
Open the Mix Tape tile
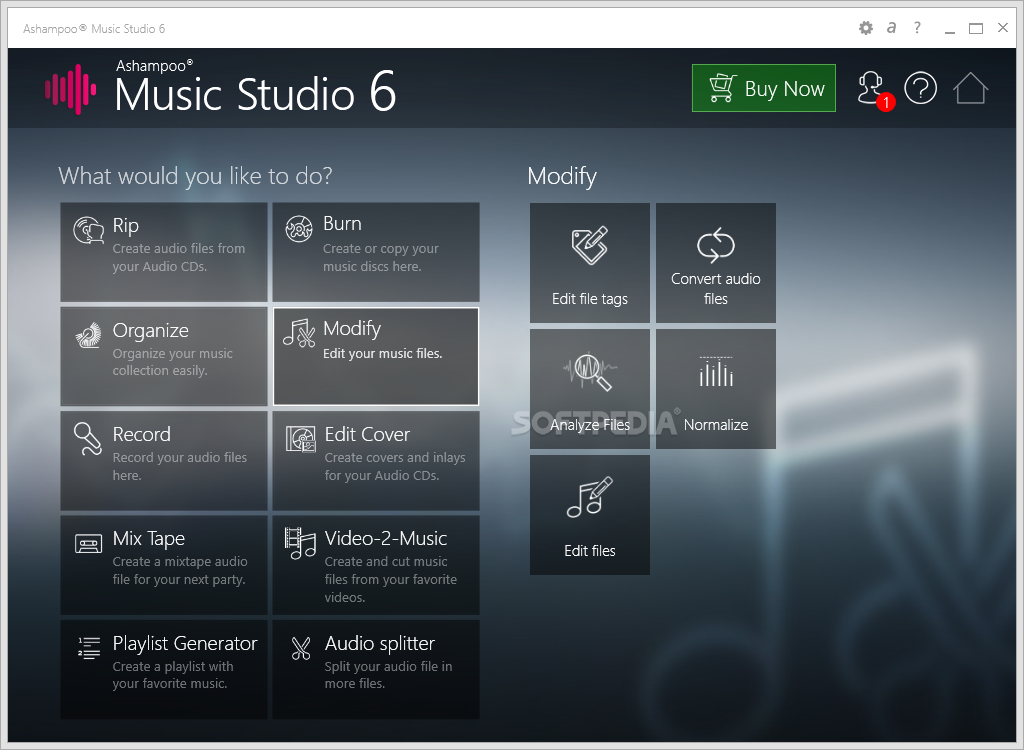164,565
